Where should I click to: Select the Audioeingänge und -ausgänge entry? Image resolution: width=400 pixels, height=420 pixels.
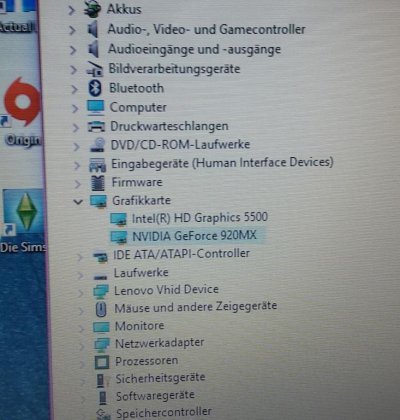(x=194, y=49)
